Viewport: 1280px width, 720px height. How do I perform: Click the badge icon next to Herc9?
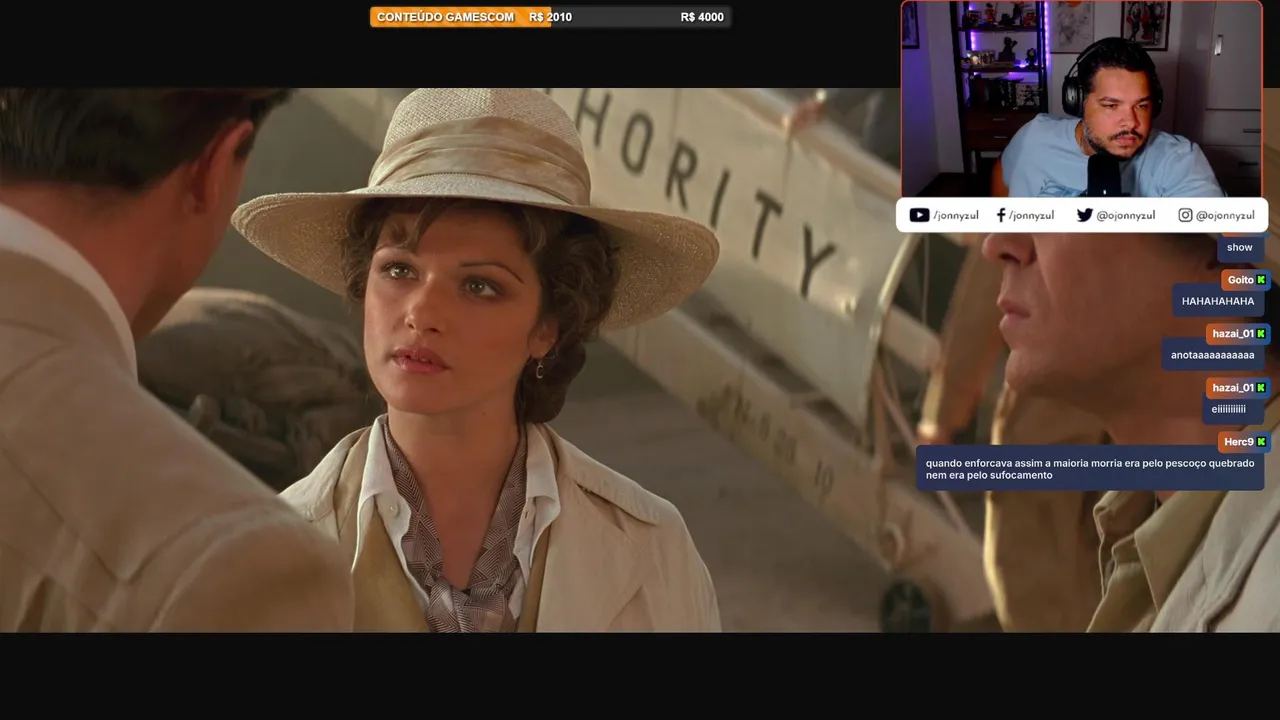click(x=1261, y=442)
